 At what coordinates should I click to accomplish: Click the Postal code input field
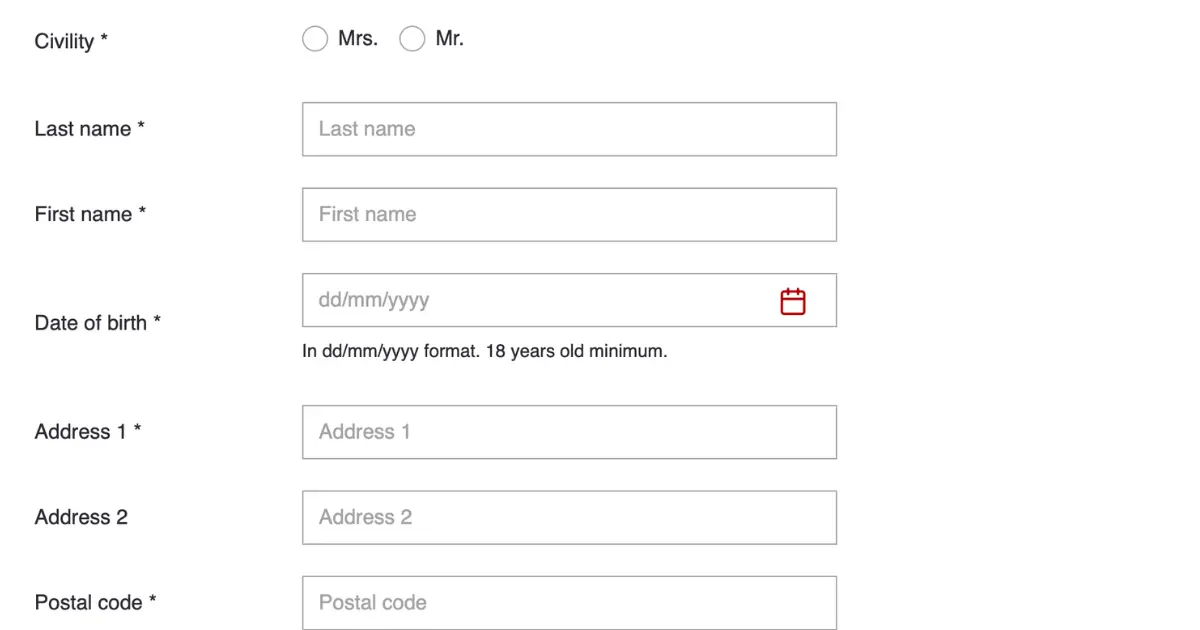569,603
